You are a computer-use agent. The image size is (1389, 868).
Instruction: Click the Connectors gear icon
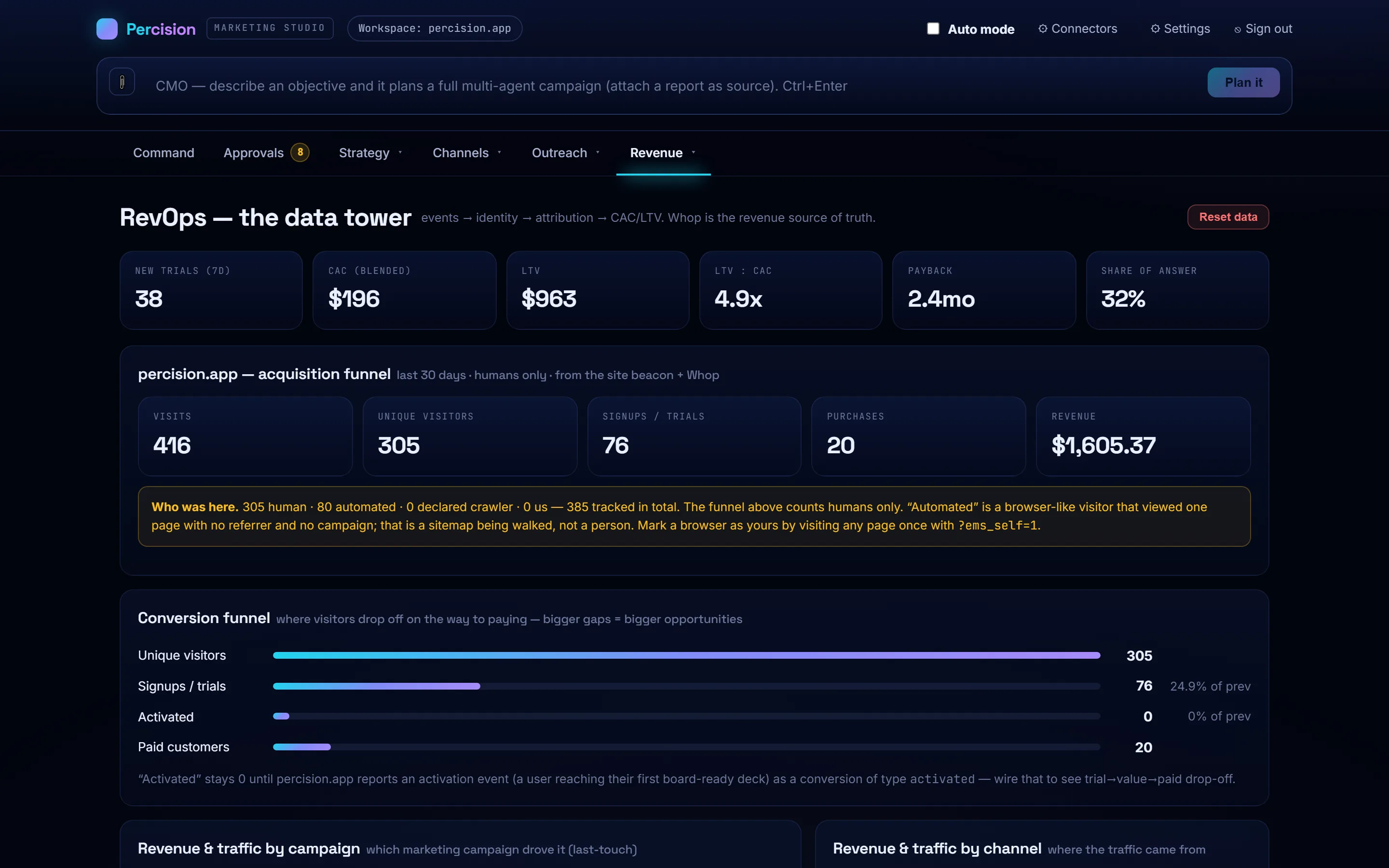click(1042, 29)
